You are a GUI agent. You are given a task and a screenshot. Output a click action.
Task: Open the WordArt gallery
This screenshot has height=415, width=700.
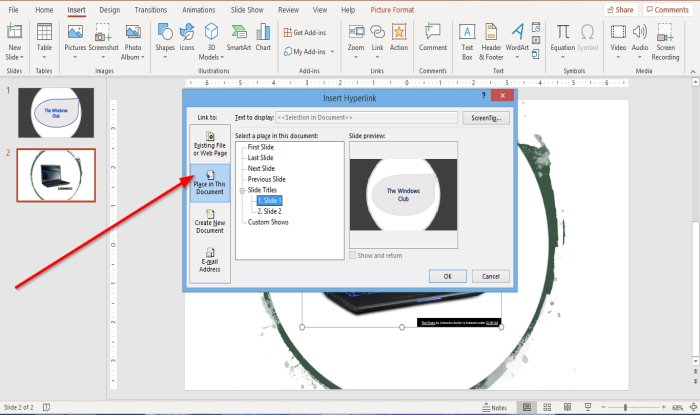click(x=517, y=42)
